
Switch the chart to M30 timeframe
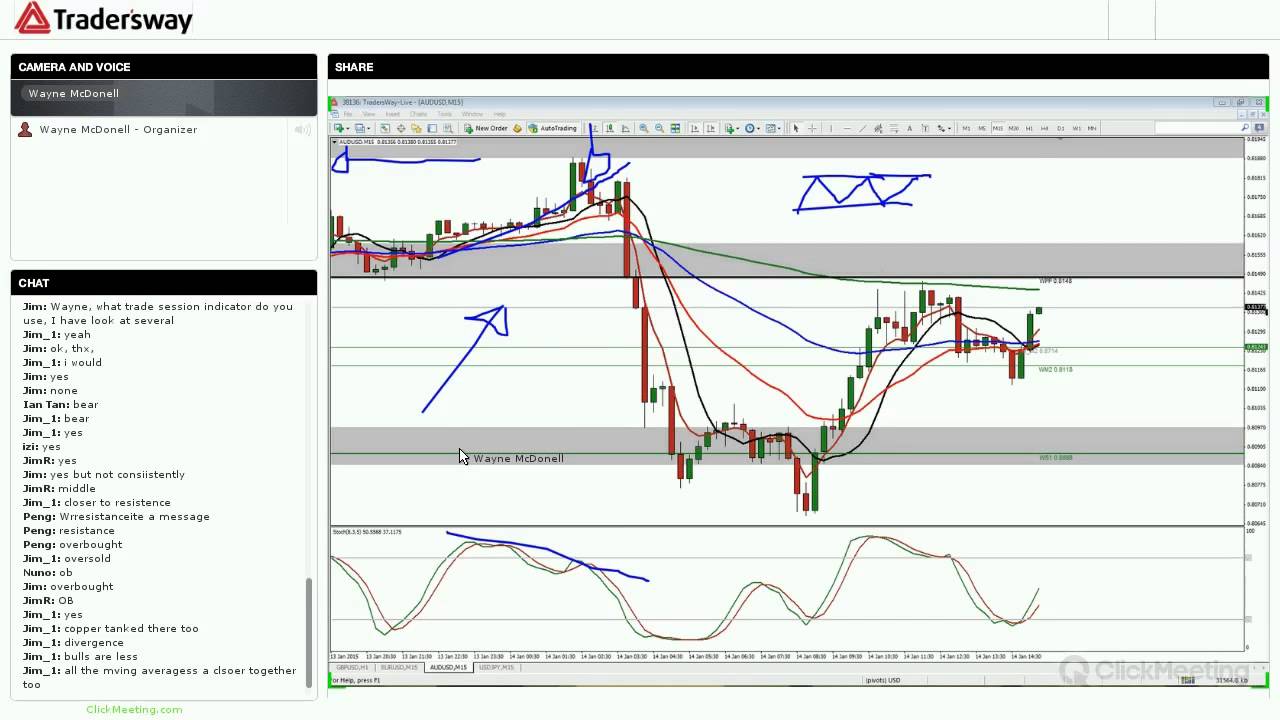point(1013,128)
